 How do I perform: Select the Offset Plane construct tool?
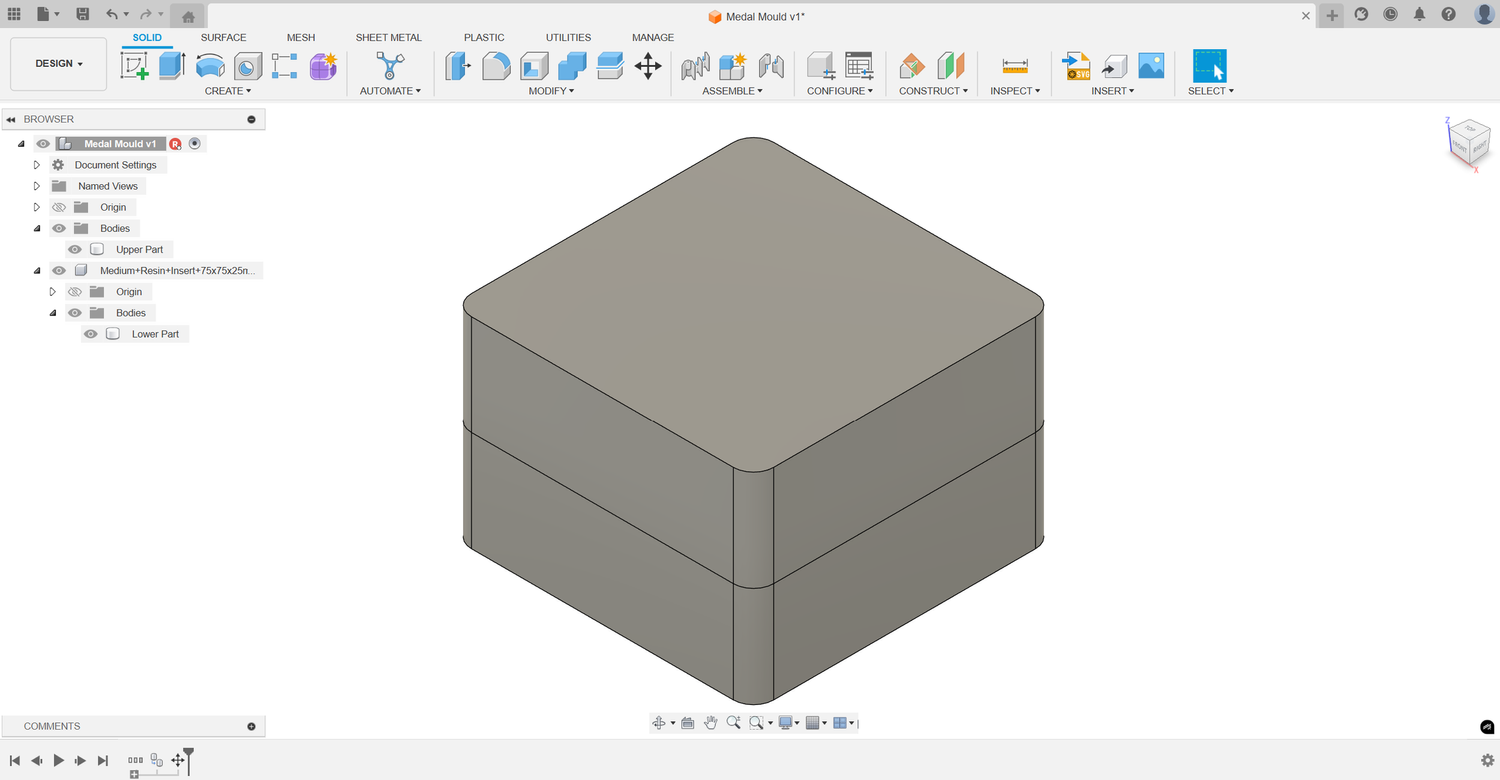coord(912,66)
